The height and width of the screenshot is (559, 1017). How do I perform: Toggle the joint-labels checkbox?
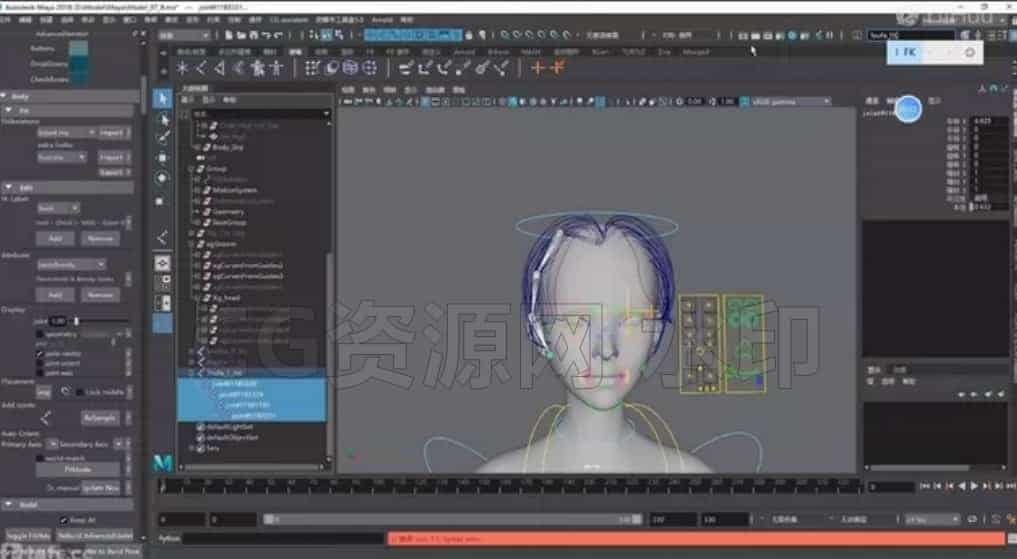[40, 354]
